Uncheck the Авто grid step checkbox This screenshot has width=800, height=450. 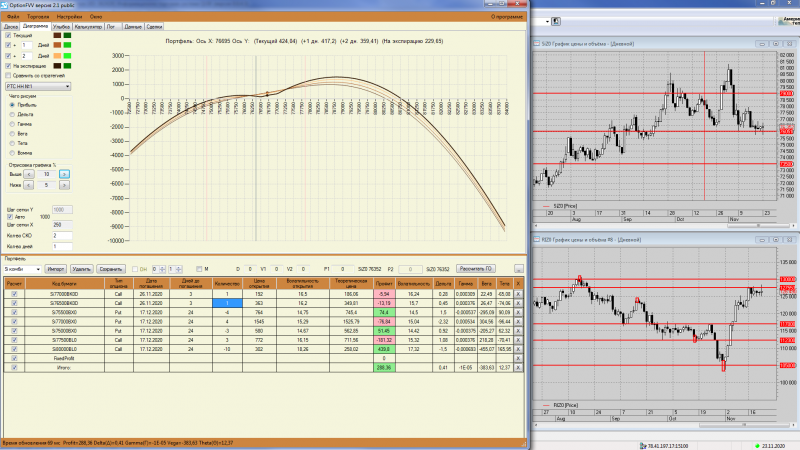tap(10, 217)
